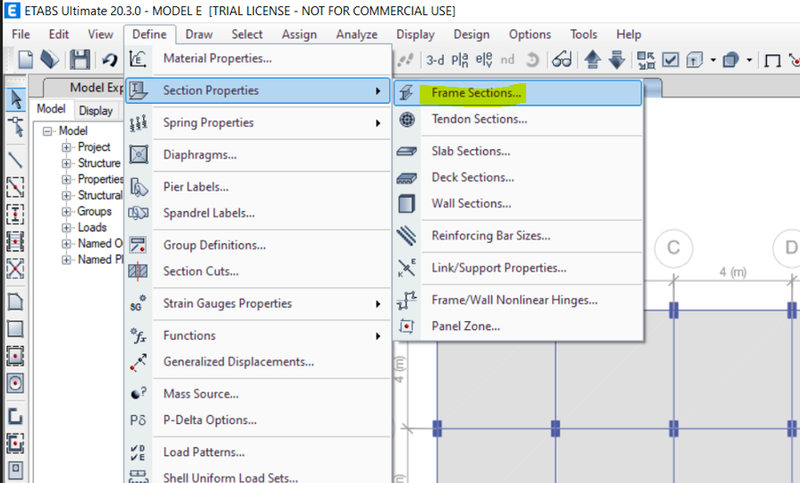This screenshot has width=800, height=483.
Task: Expand the Structure Layout tree node
Action: (x=66, y=163)
